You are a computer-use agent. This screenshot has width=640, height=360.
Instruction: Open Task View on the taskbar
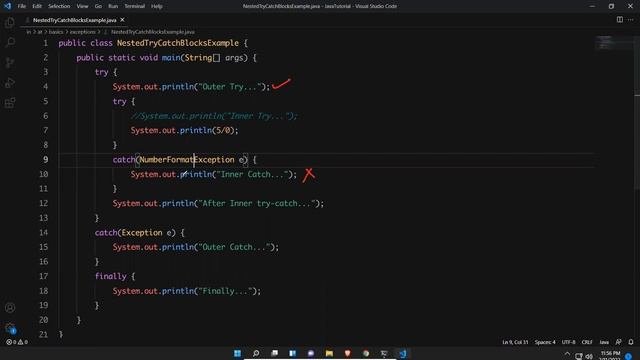coord(274,353)
